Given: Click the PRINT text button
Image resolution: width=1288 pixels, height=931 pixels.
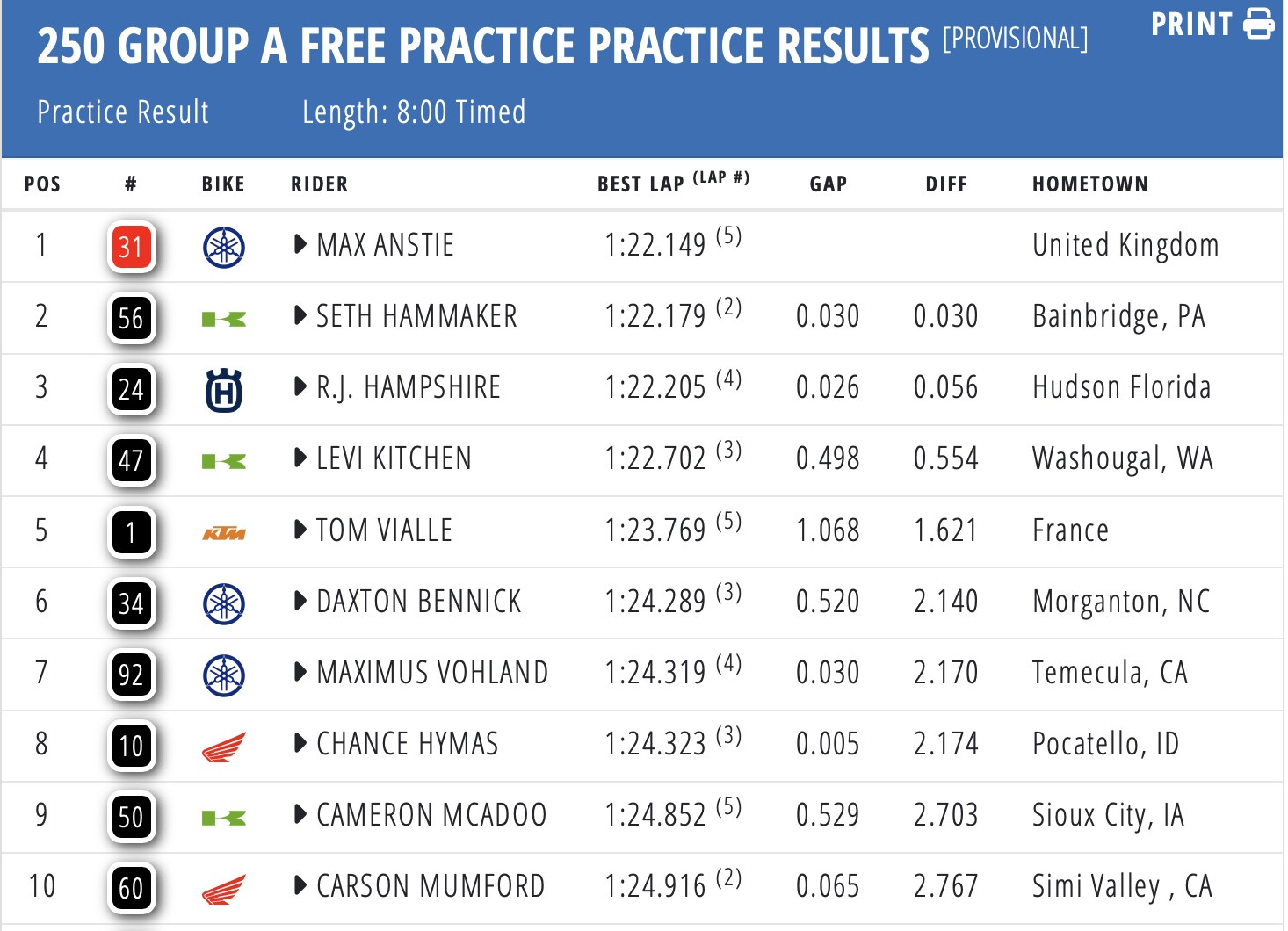Looking at the screenshot, I should [x=1191, y=24].
